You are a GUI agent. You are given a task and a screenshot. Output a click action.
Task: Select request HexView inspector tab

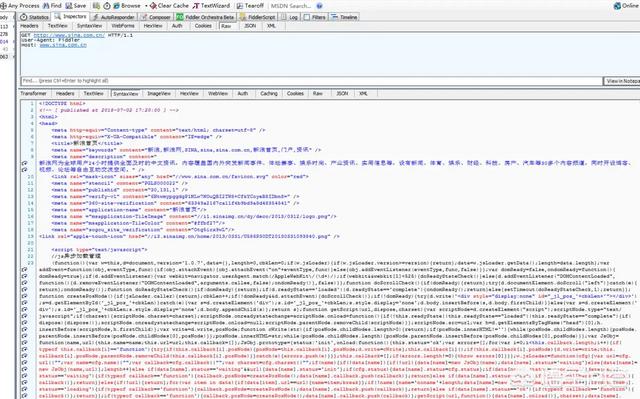153,26
